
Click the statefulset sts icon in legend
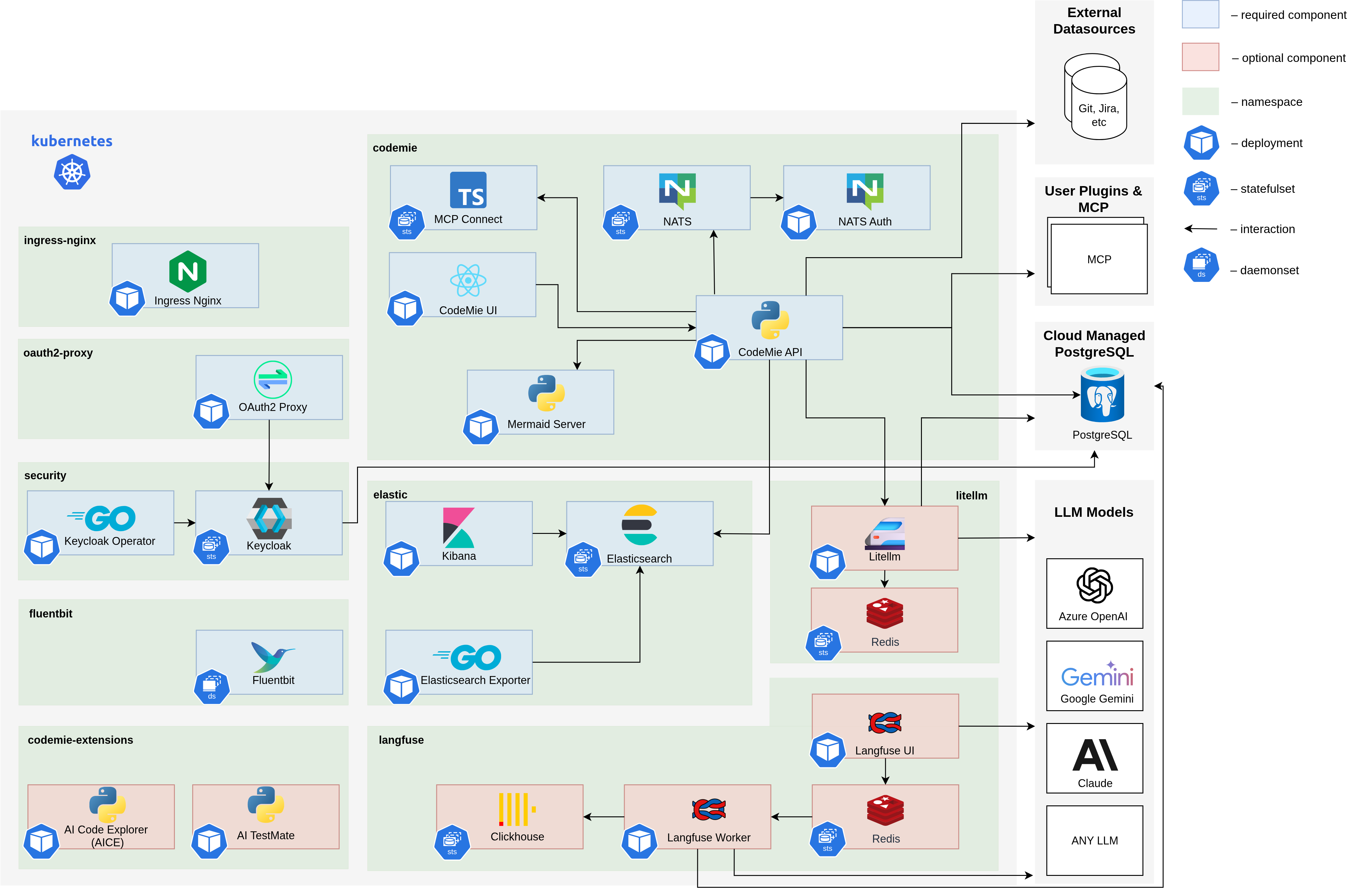tap(1201, 188)
